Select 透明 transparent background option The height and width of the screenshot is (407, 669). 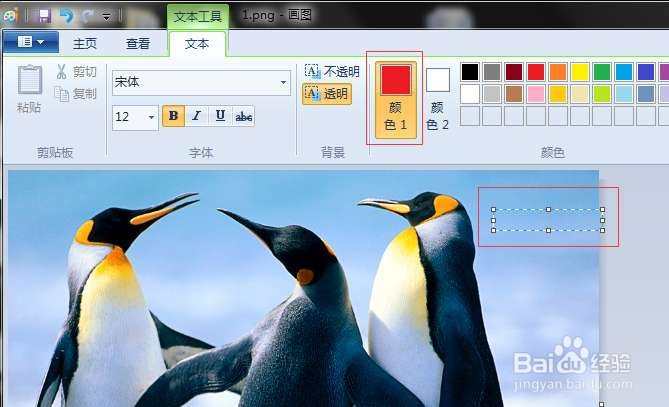click(327, 94)
